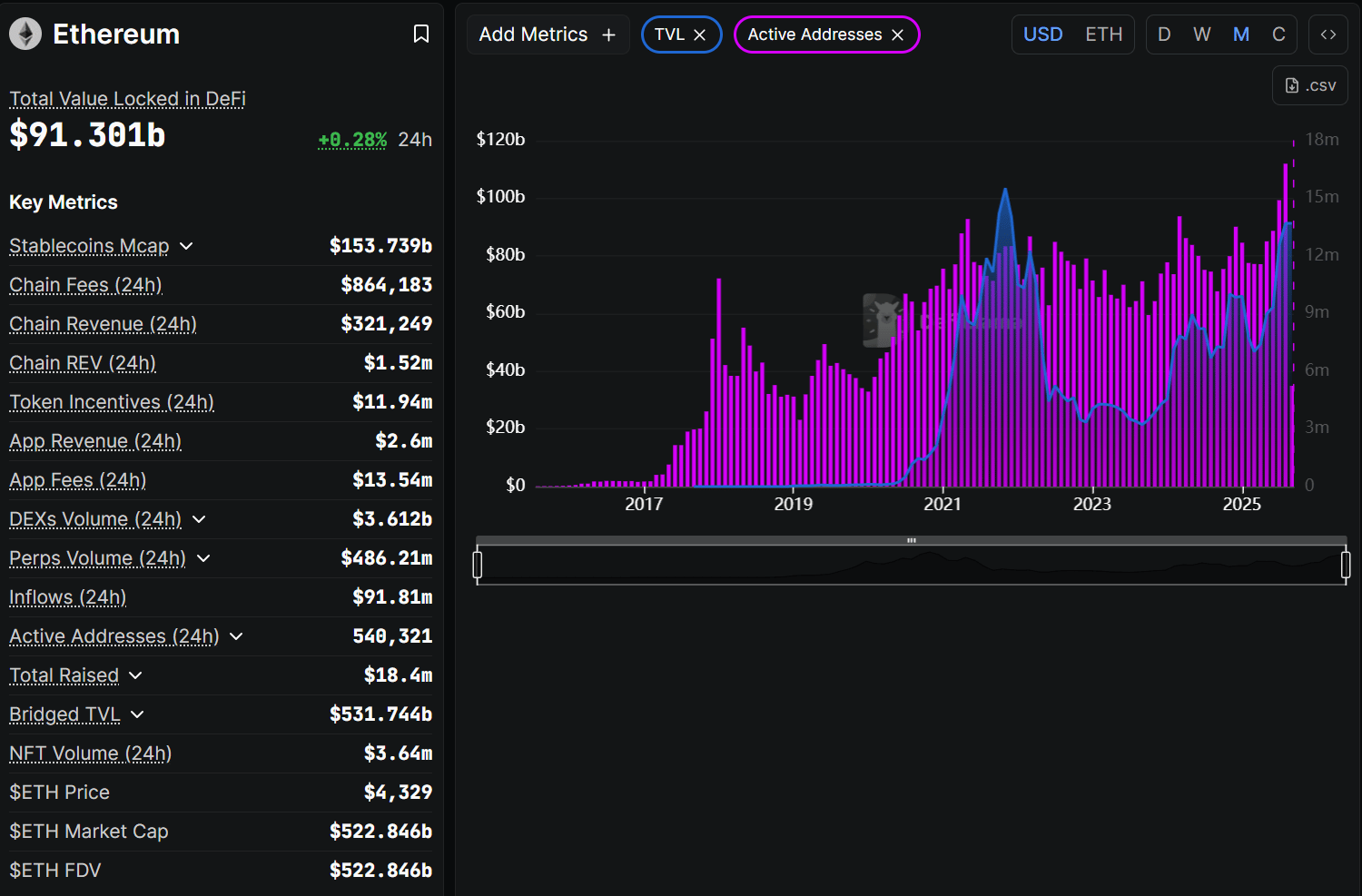Bookmark the Ethereum chain
Viewport: 1362px width, 896px height.
click(x=421, y=34)
